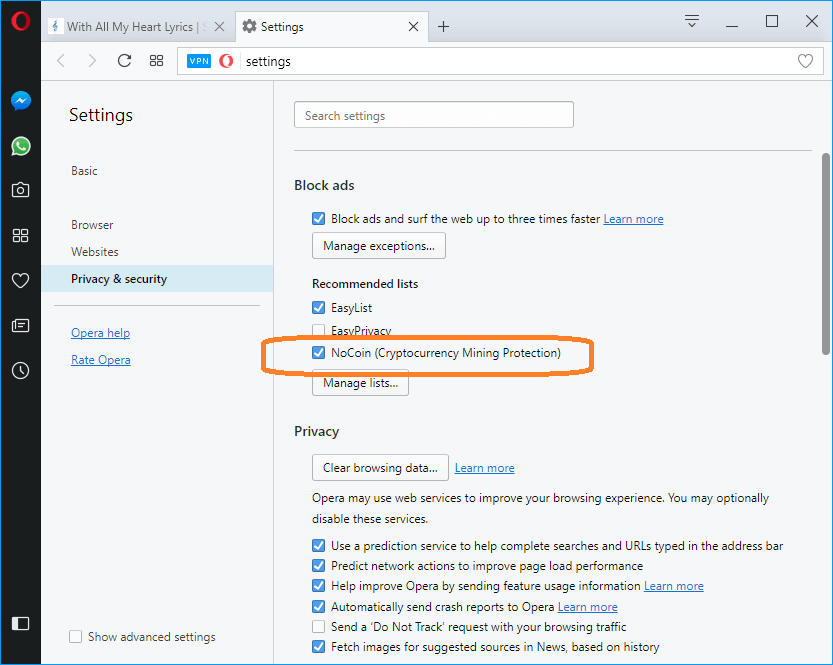This screenshot has height=665, width=833.
Task: Toggle the VPN badge in address bar
Action: coord(199,61)
